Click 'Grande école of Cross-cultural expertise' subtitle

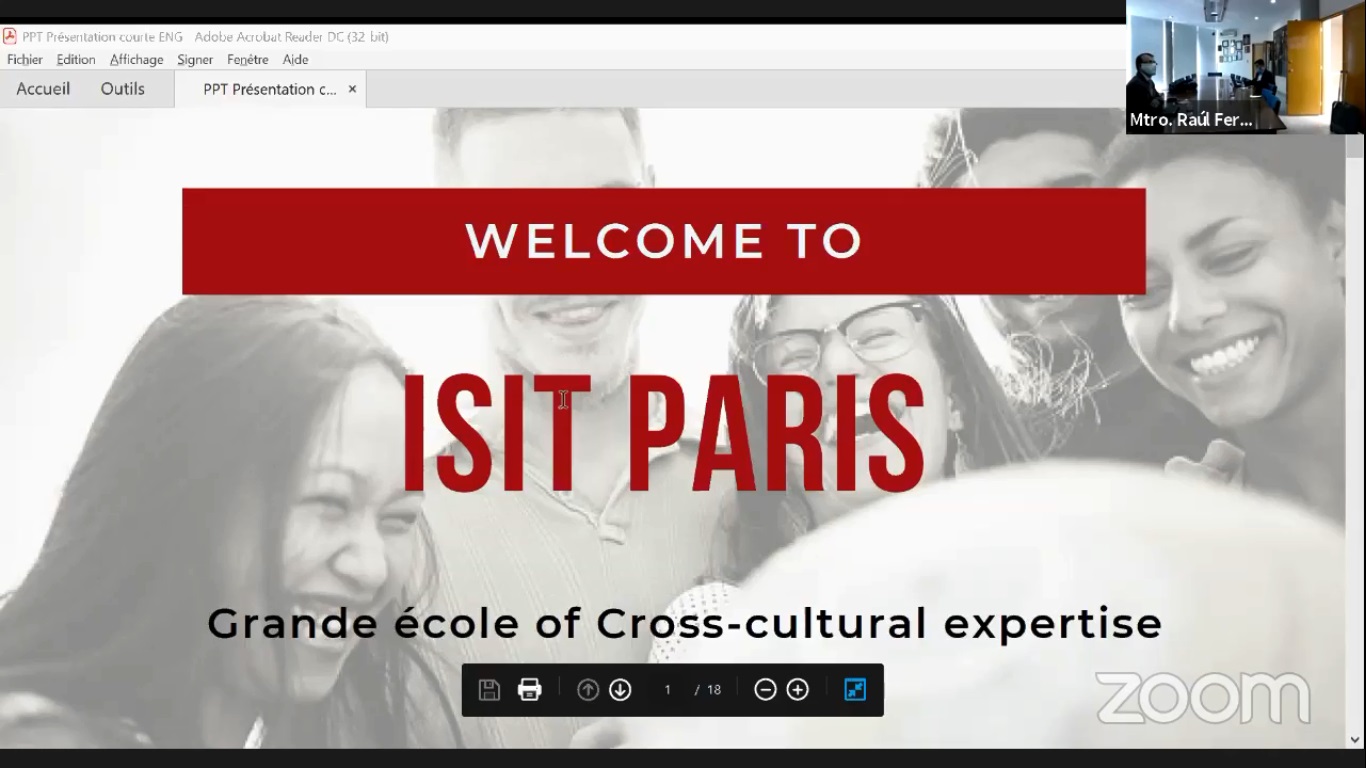[x=685, y=624]
